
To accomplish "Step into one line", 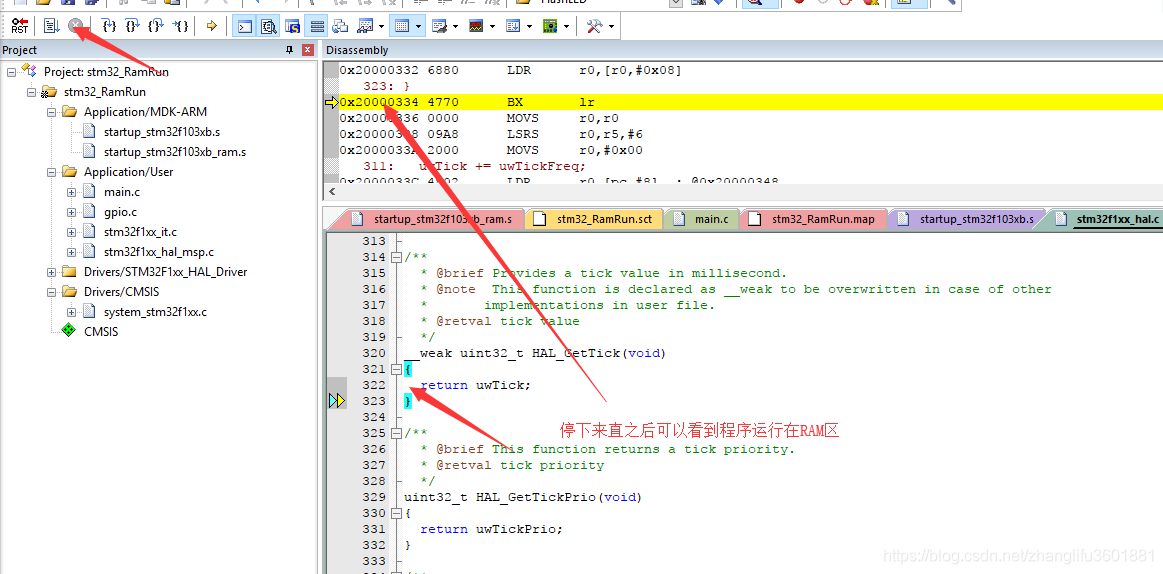I will coord(110,26).
